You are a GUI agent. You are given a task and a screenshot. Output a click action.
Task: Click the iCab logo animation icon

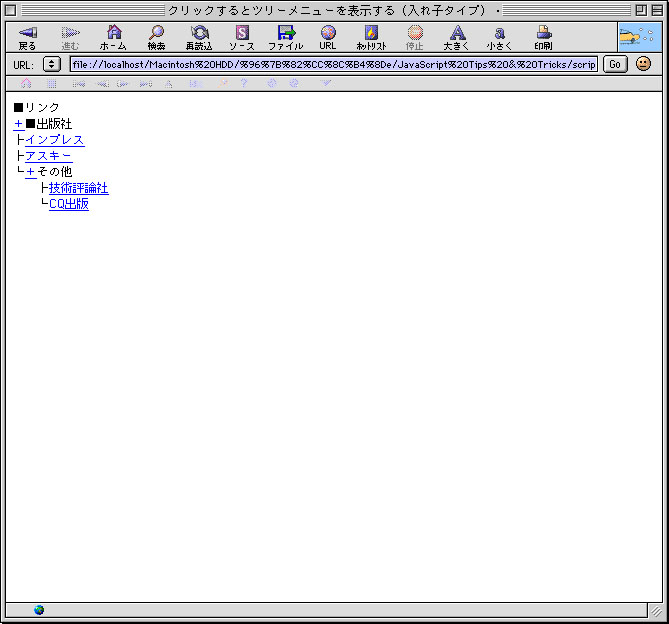(x=639, y=38)
